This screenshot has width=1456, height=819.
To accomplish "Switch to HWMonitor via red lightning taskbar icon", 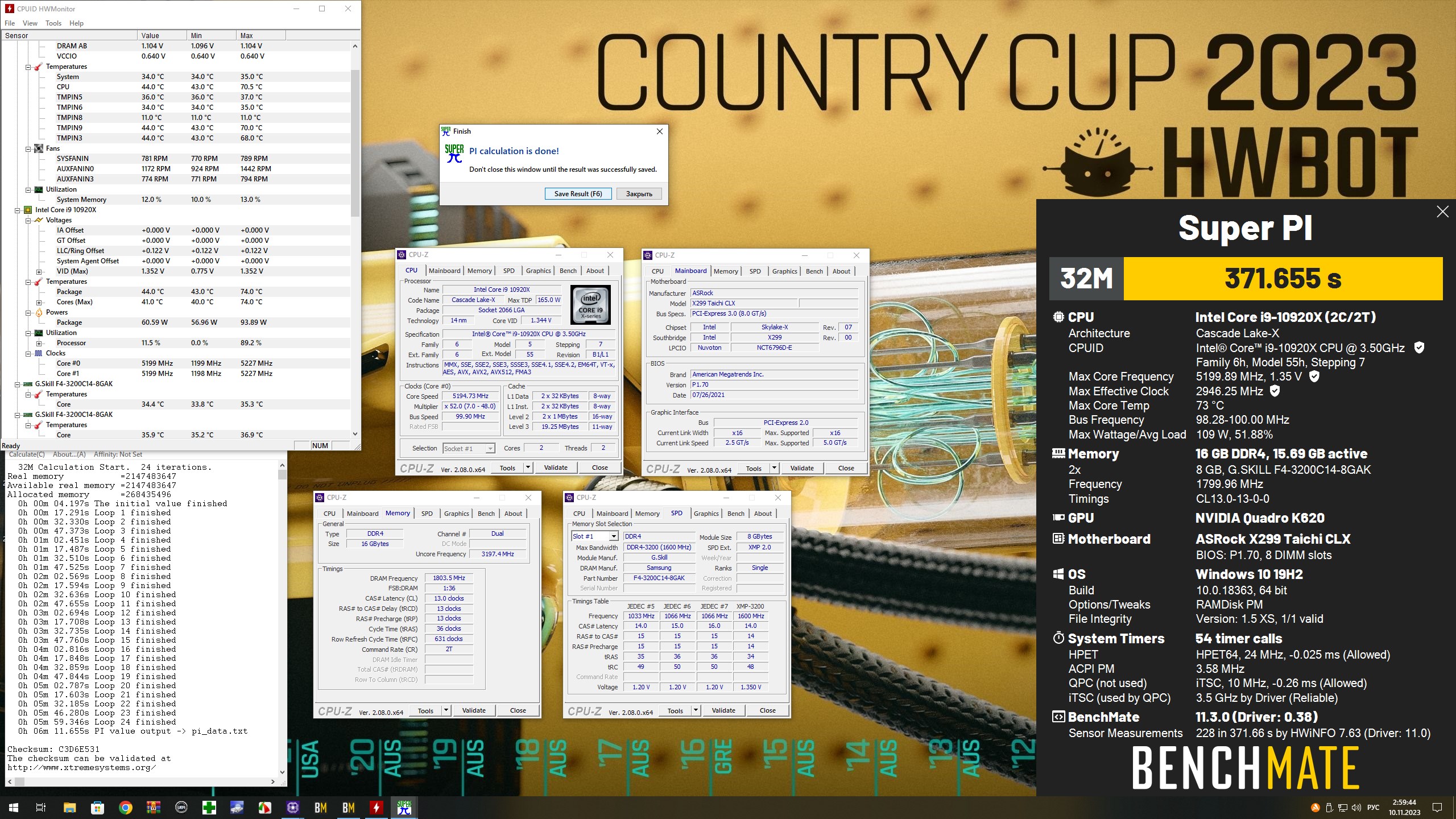I will [x=376, y=807].
